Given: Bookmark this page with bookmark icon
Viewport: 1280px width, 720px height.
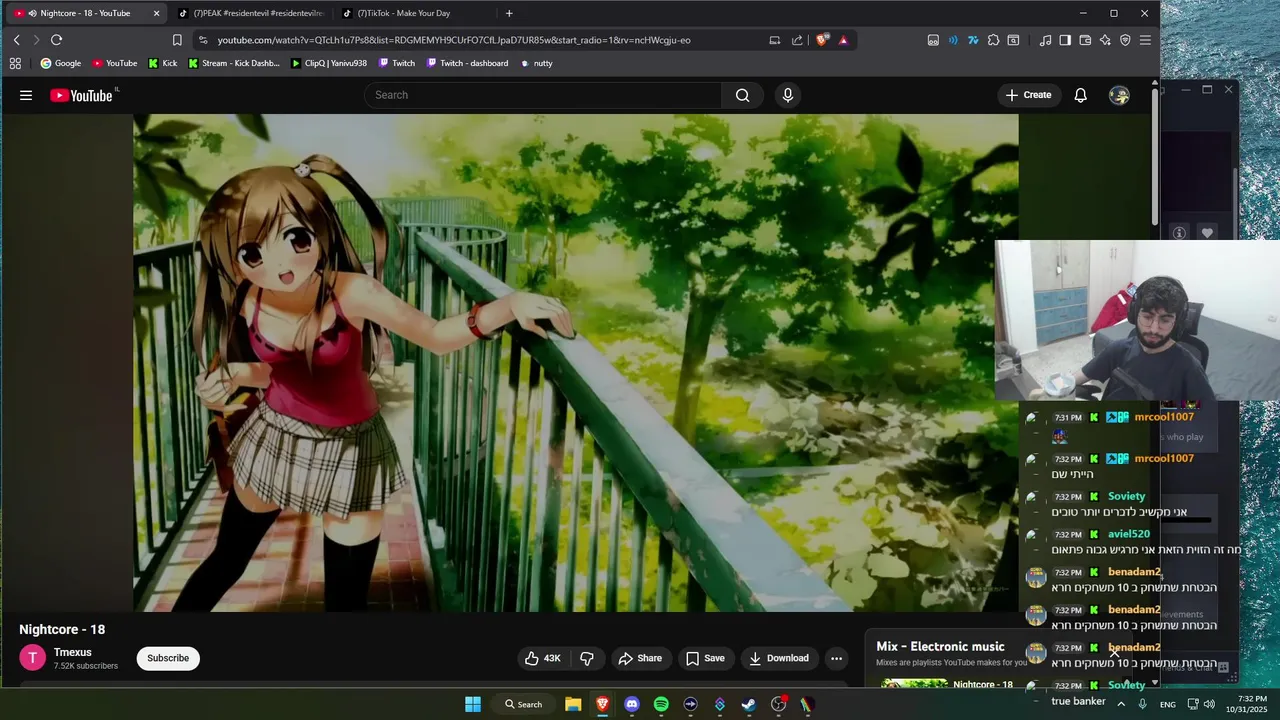Looking at the screenshot, I should click(x=177, y=40).
